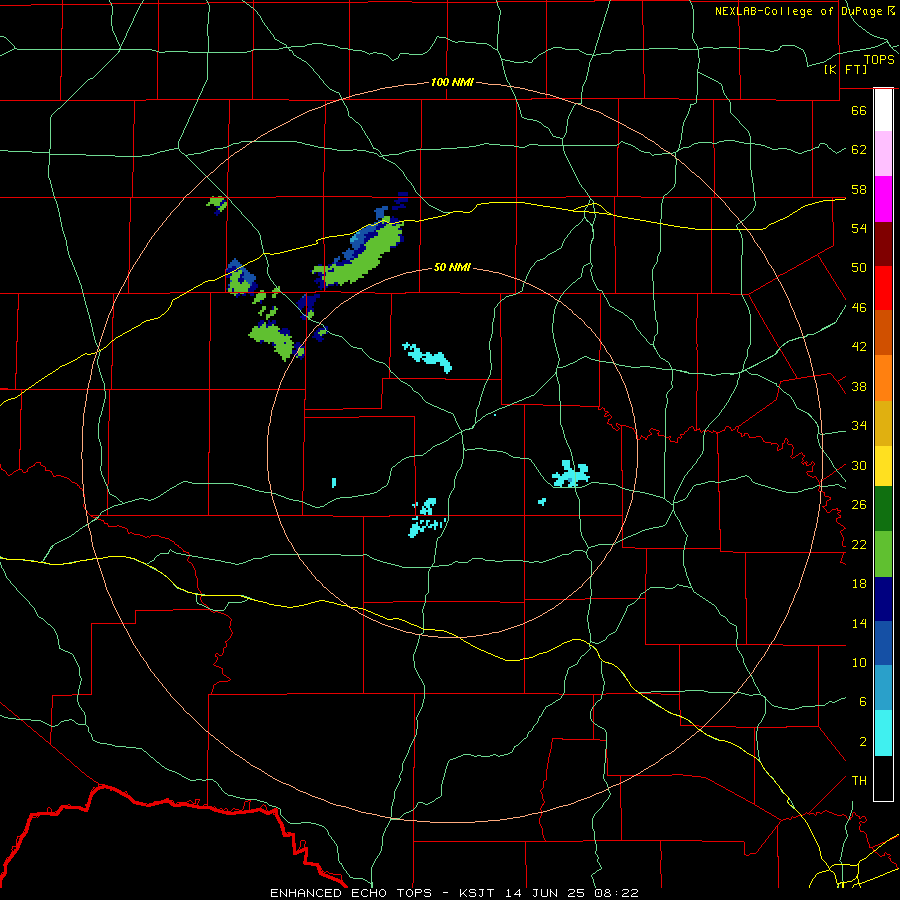Click the "100 NMI" range ring label
900x900 pixels.
click(452, 82)
